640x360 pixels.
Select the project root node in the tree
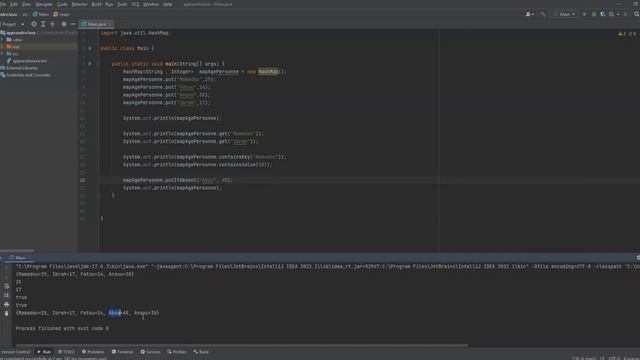[21, 33]
